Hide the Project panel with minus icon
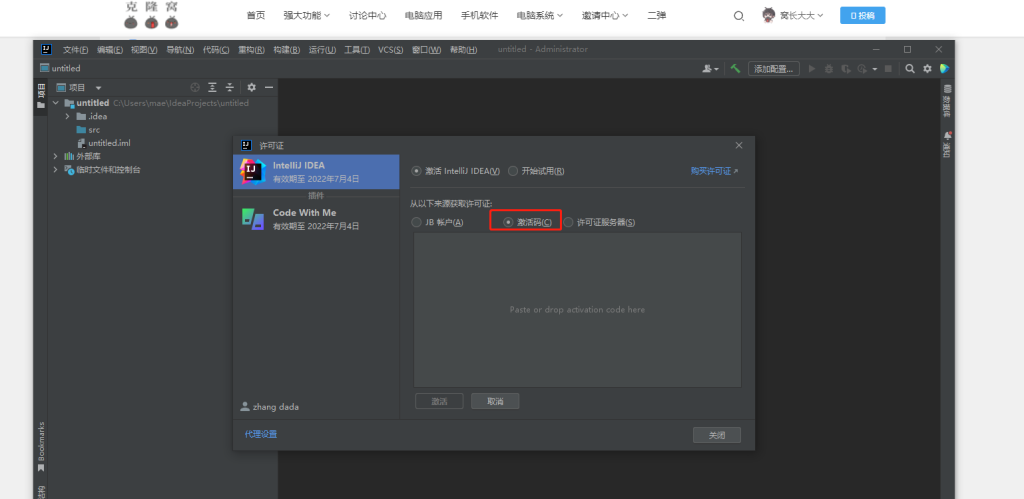Viewport: 1024px width, 499px height. (268, 88)
